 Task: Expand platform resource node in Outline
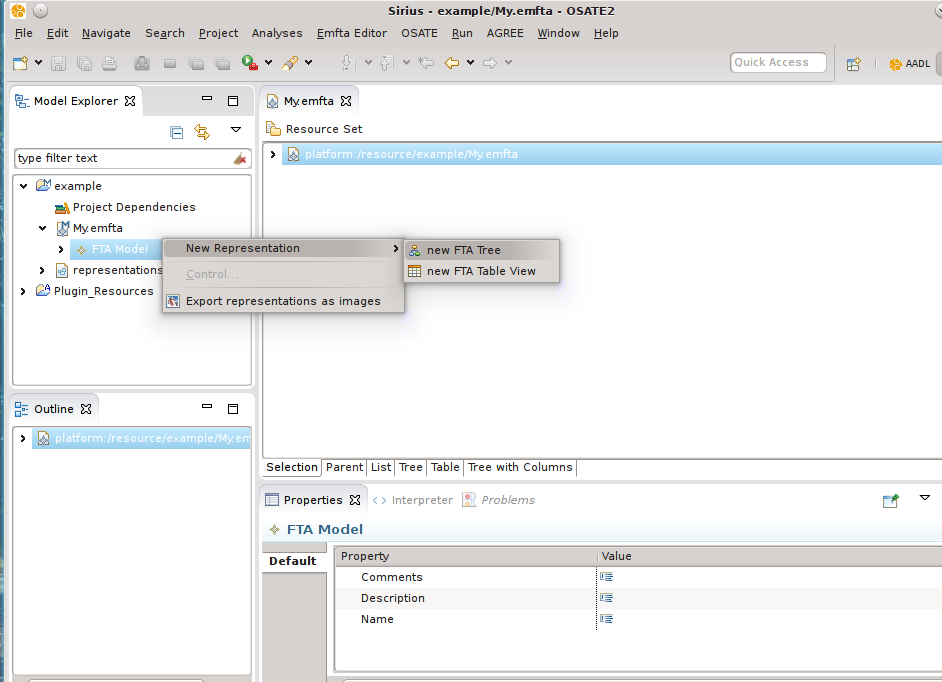23,439
